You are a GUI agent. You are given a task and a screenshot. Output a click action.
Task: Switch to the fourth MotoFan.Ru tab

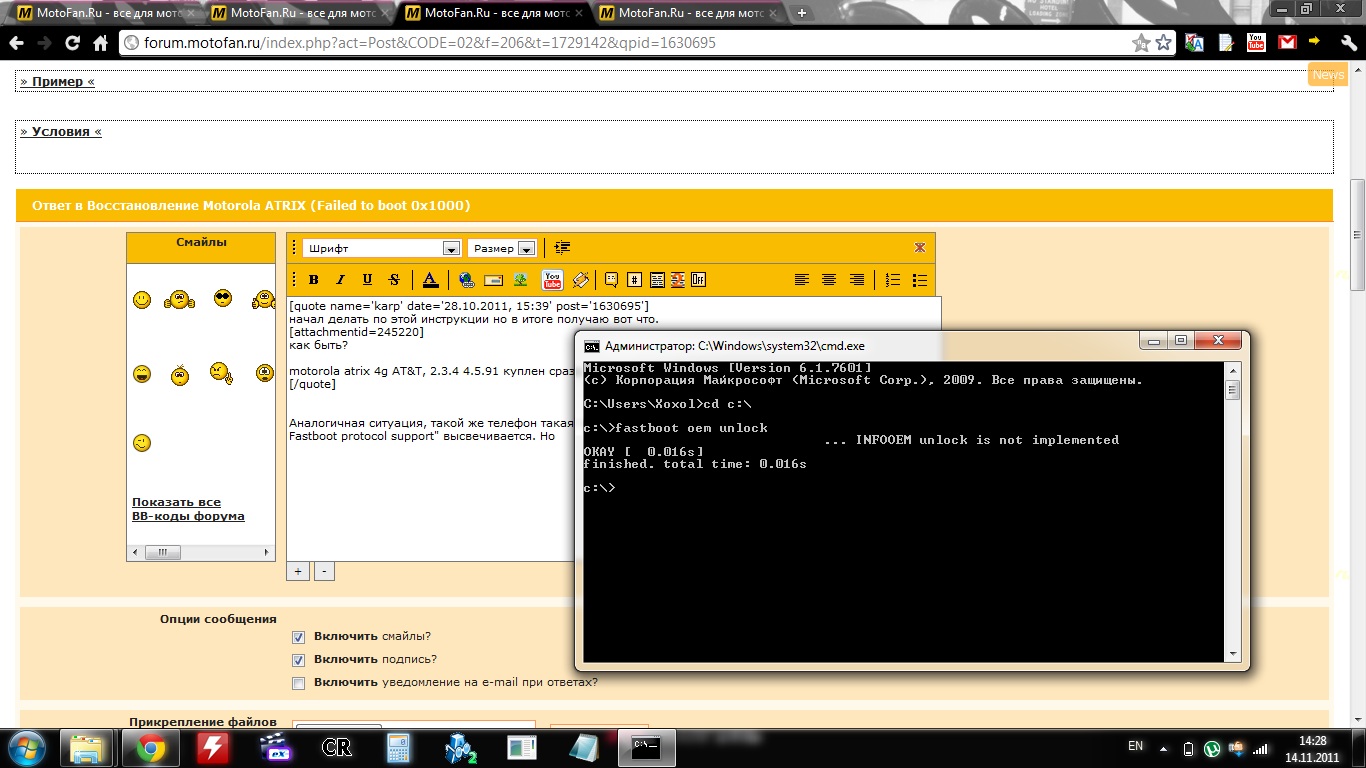688,13
